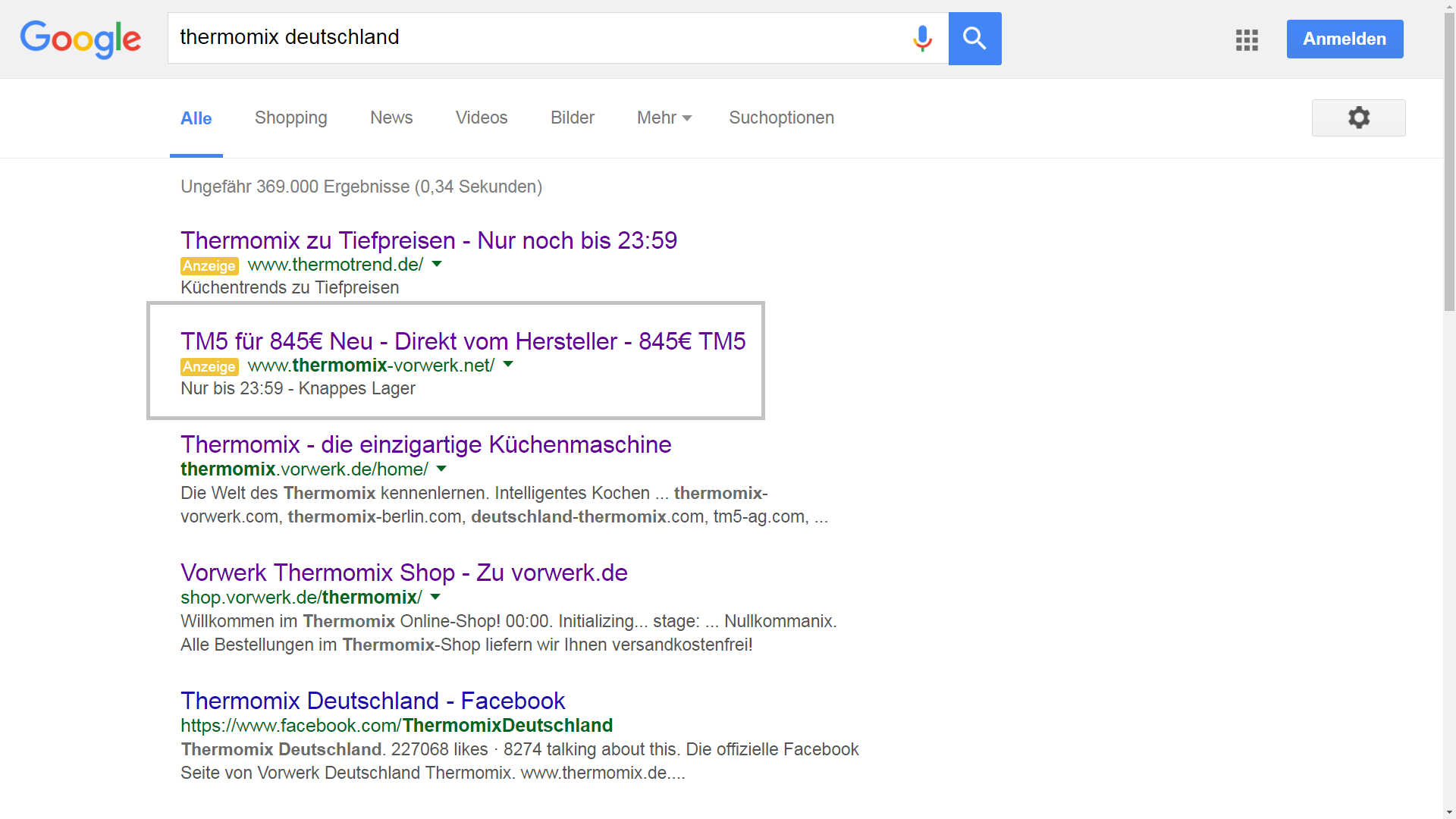The height and width of the screenshot is (819, 1456).
Task: Expand arrow next to shop.vorwerk.de/thermomix/
Action: pos(435,597)
